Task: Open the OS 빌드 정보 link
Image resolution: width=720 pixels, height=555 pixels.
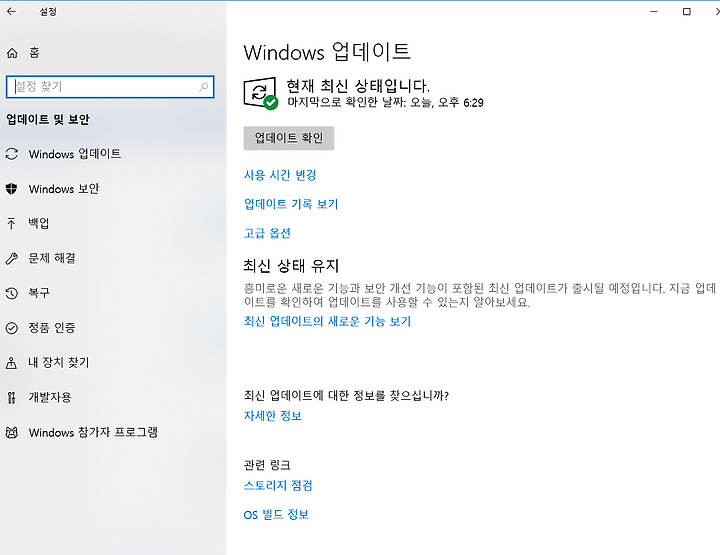Action: point(276,515)
